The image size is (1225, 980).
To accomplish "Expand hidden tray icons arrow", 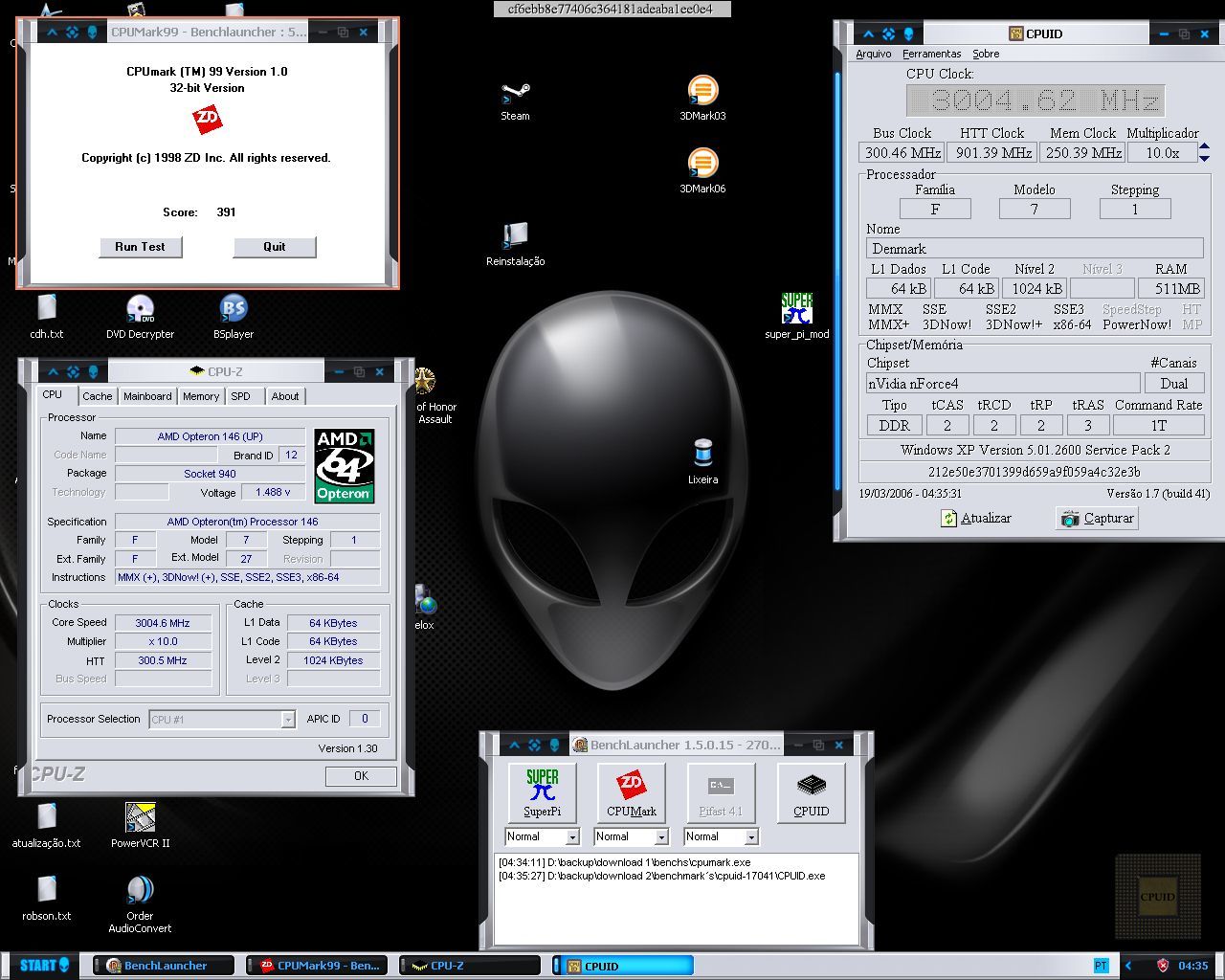I will pyautogui.click(x=1128, y=965).
